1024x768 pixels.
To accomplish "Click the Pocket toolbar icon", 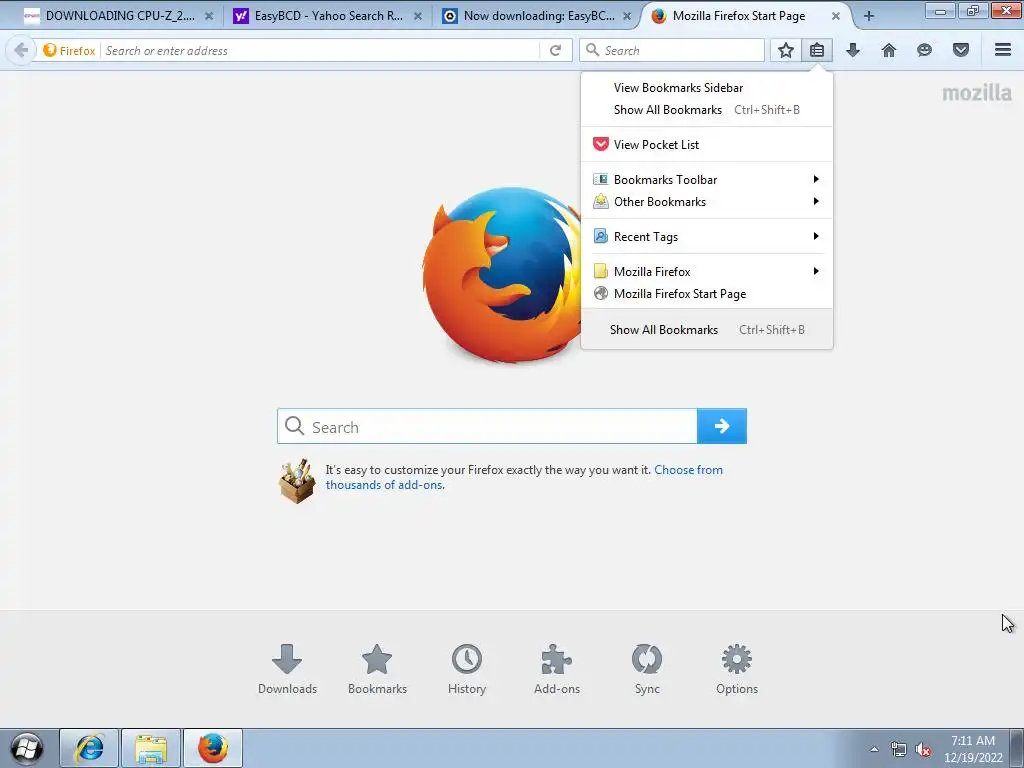I will pos(961,50).
